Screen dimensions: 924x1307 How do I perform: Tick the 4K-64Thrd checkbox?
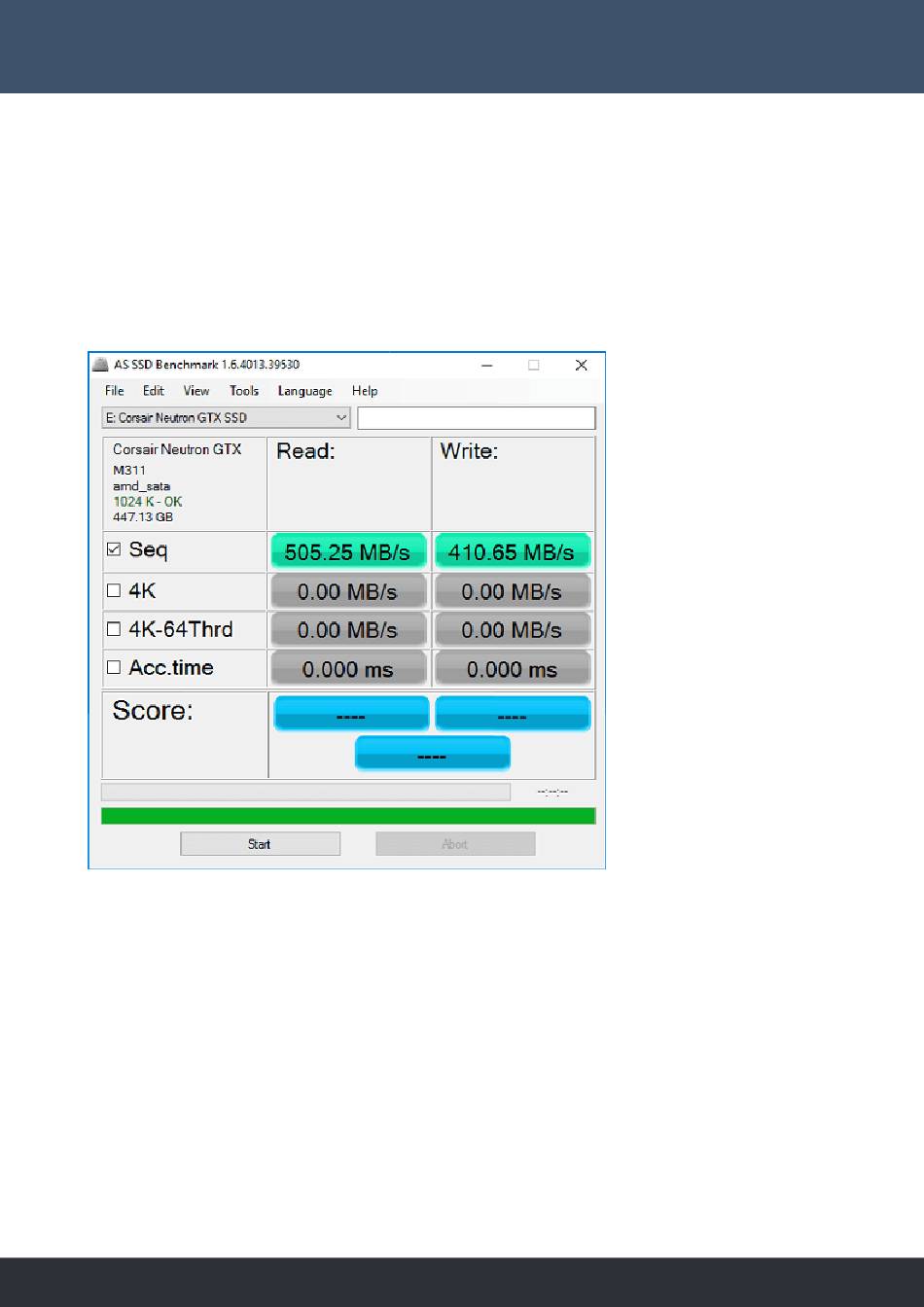click(114, 629)
